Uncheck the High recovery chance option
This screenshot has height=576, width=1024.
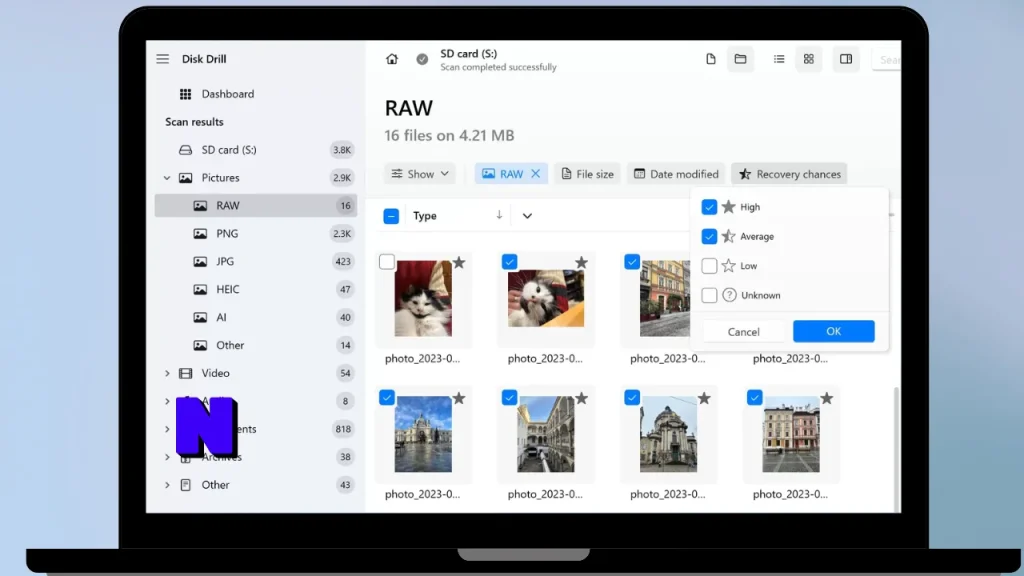(709, 207)
